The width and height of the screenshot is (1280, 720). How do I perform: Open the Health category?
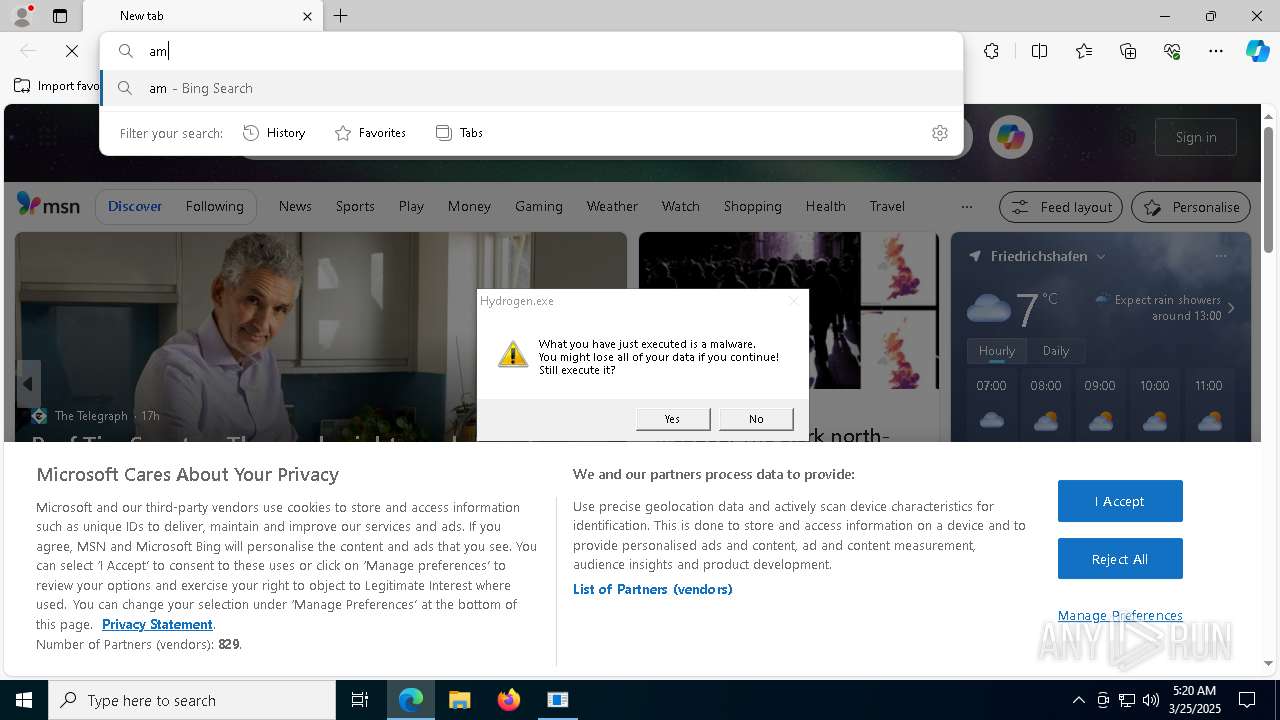tap(825, 206)
